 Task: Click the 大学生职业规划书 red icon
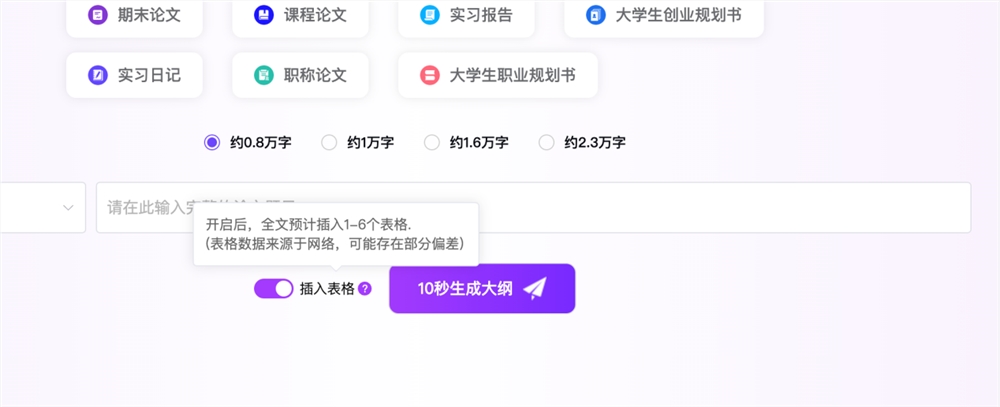[x=429, y=75]
